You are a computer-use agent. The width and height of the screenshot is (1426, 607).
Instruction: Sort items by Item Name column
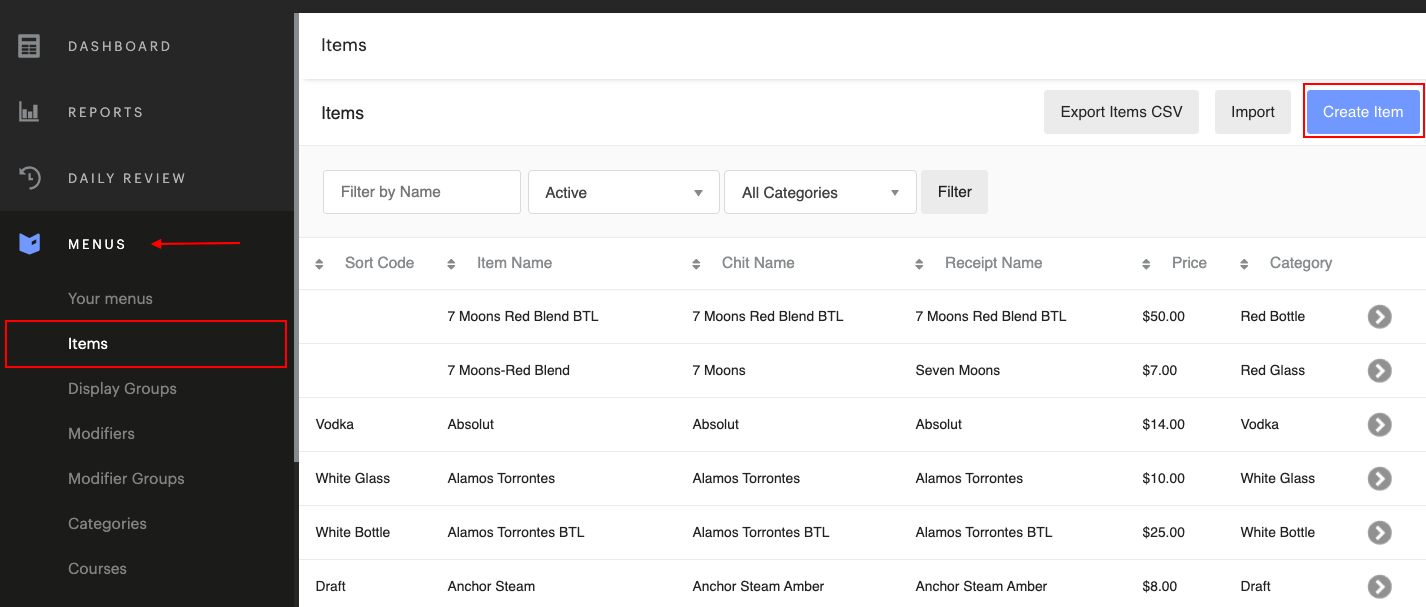click(x=513, y=263)
